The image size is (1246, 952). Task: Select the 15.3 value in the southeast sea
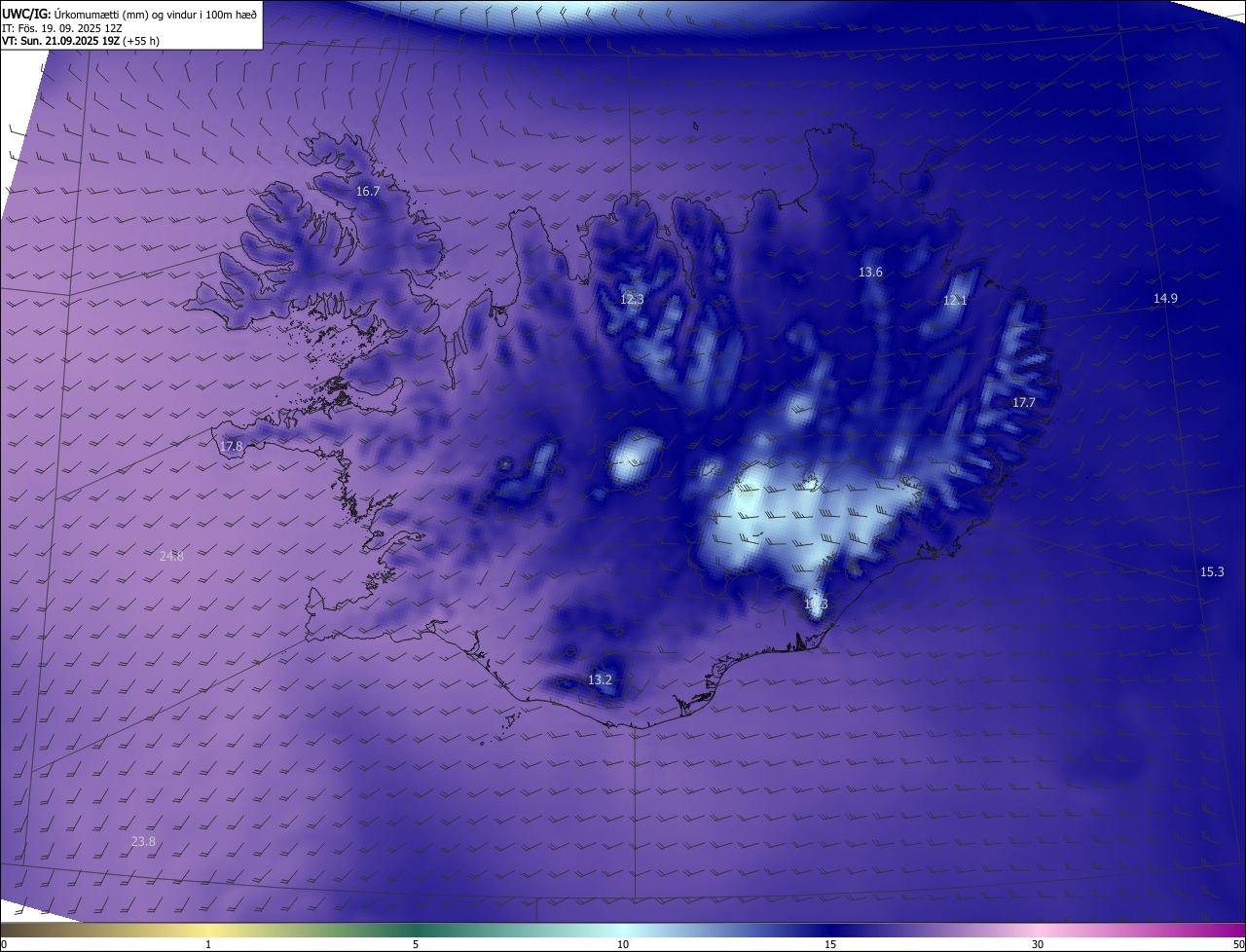(1212, 572)
